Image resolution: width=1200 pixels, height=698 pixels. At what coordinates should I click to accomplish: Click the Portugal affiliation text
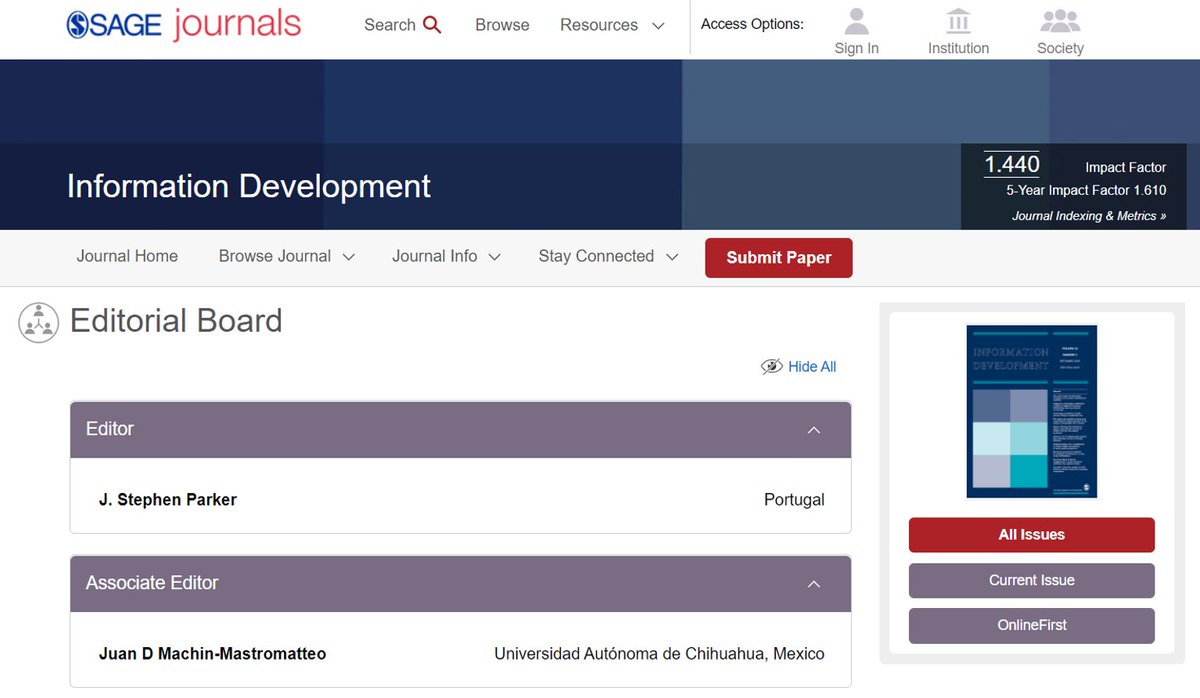[794, 500]
